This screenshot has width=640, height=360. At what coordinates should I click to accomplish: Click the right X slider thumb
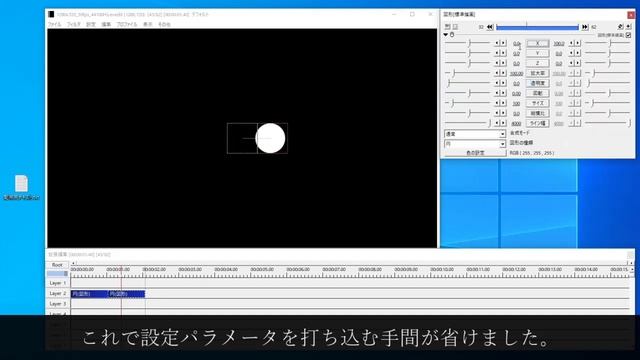pos(610,42)
